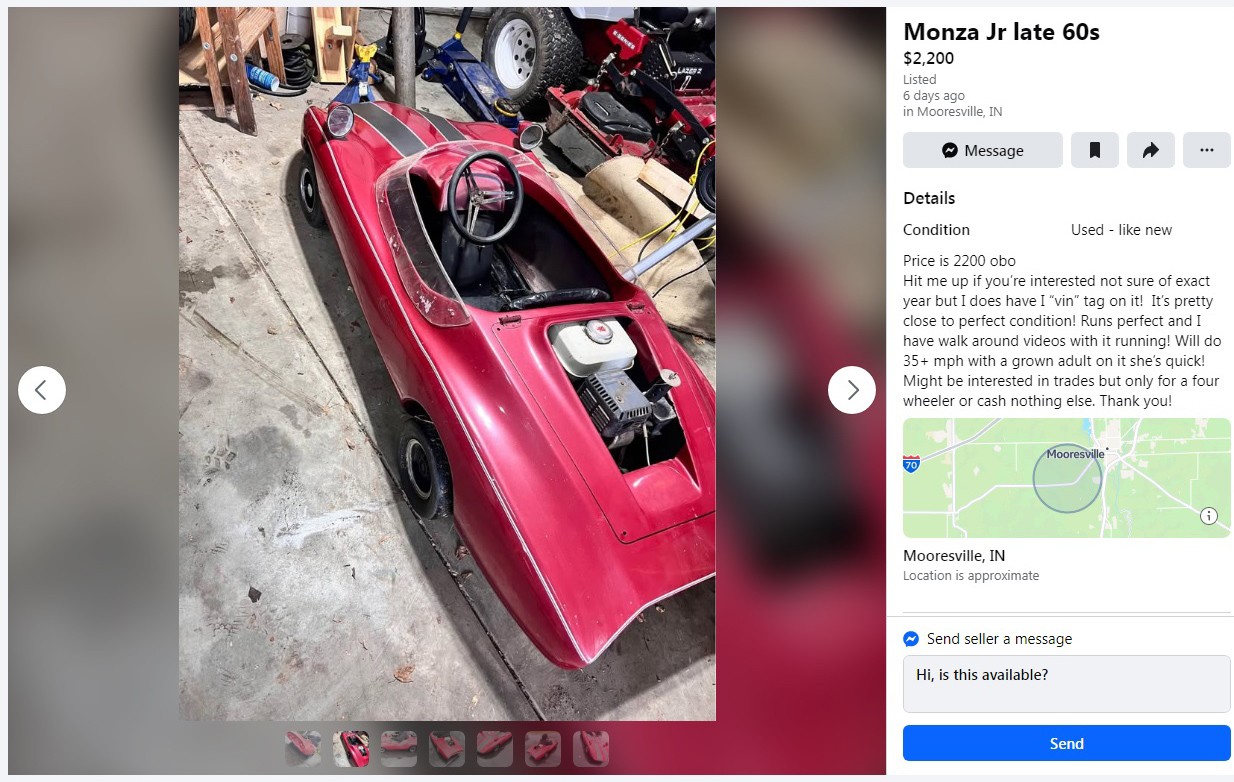
Task: Go to the next photo arrow
Action: (852, 390)
